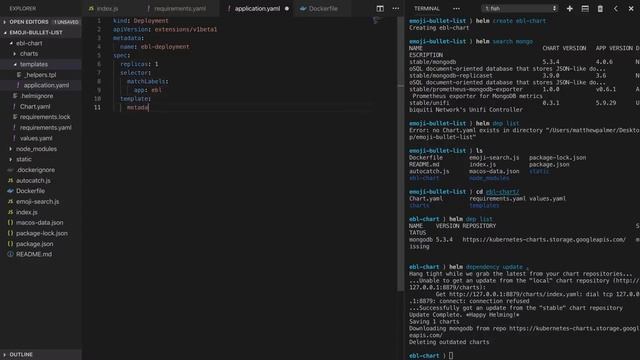
Task: Expand the charts folder
Action: coord(29,53)
